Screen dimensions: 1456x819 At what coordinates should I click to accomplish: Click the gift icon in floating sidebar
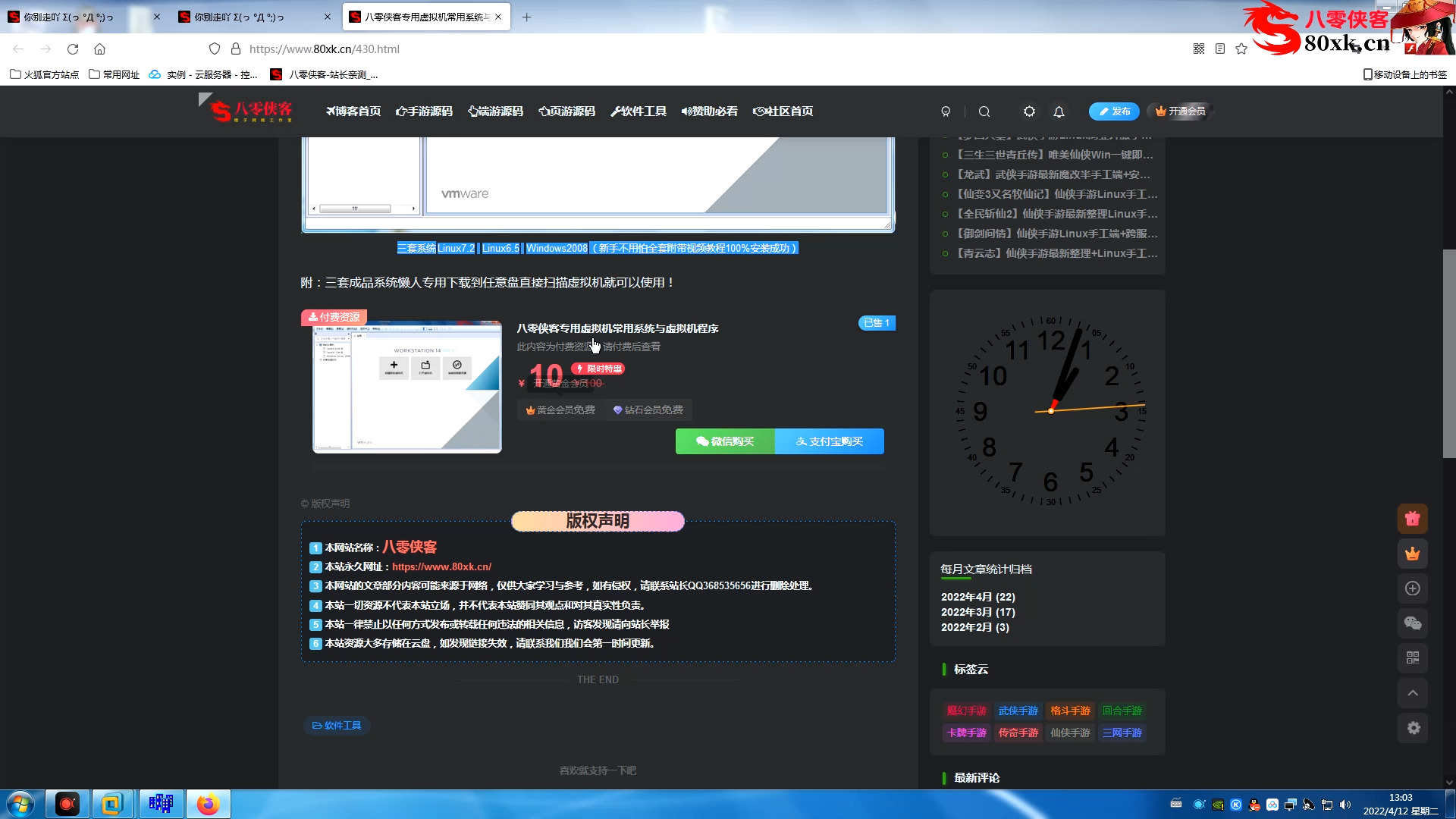[1412, 519]
